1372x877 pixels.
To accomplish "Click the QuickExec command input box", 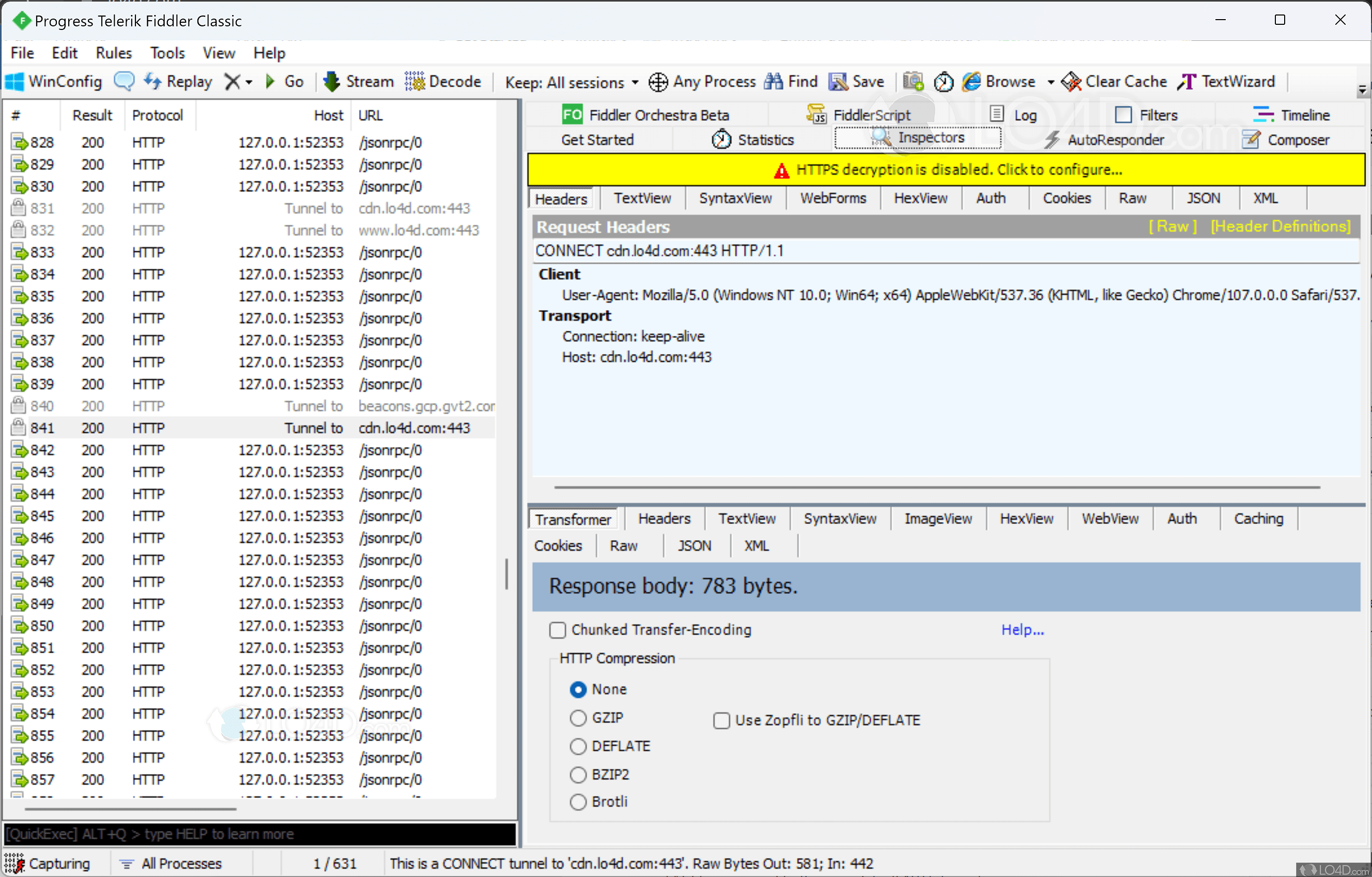I will tap(259, 834).
